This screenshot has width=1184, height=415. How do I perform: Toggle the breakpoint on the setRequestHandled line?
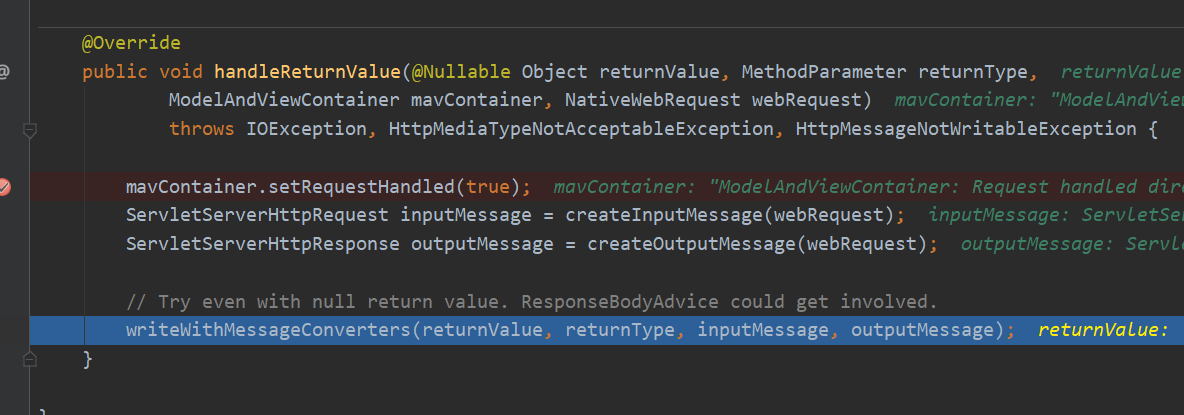point(4,187)
